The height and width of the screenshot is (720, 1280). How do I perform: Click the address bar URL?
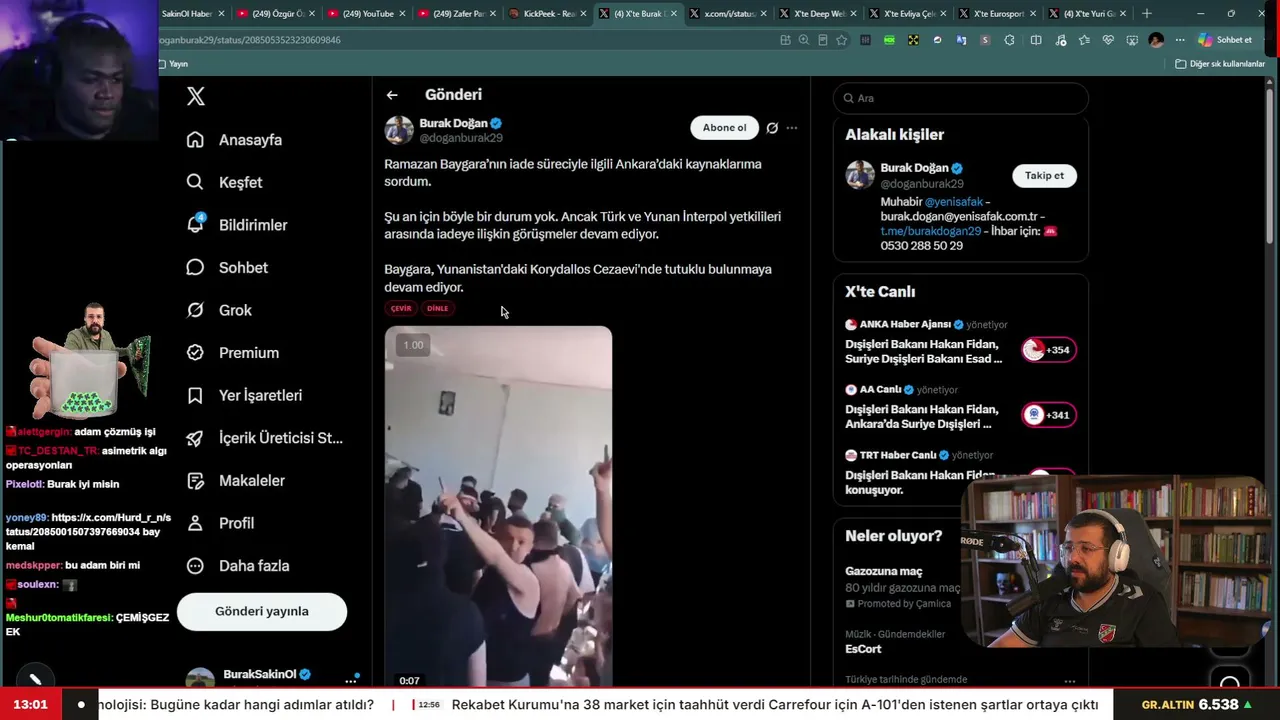[250, 40]
